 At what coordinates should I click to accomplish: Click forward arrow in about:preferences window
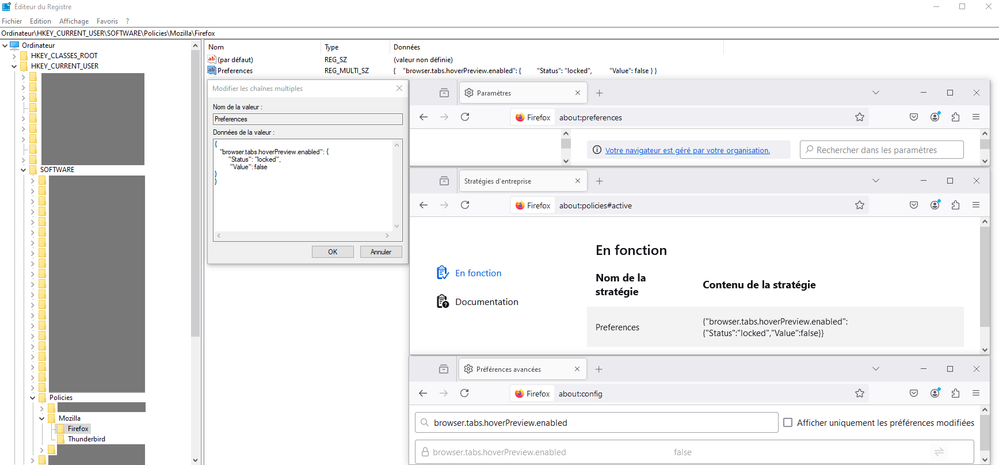[x=444, y=117]
